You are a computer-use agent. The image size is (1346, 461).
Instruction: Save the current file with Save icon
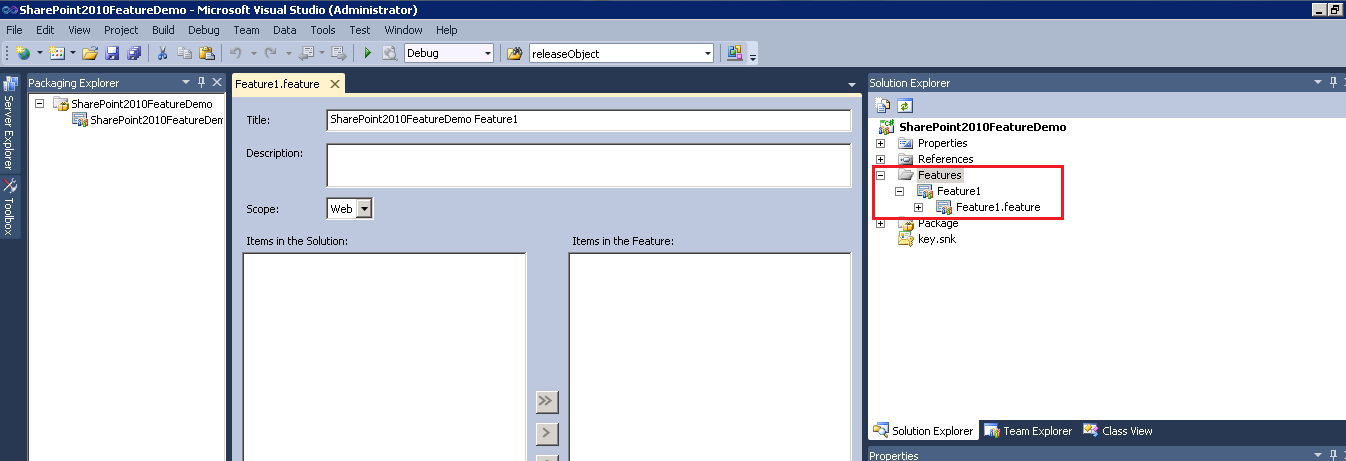point(112,53)
